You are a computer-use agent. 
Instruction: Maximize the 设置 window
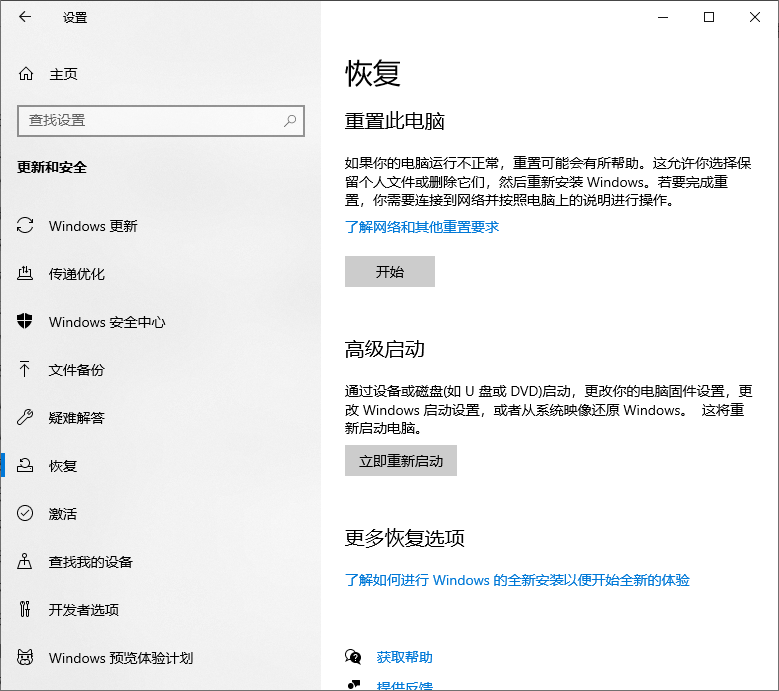709,17
